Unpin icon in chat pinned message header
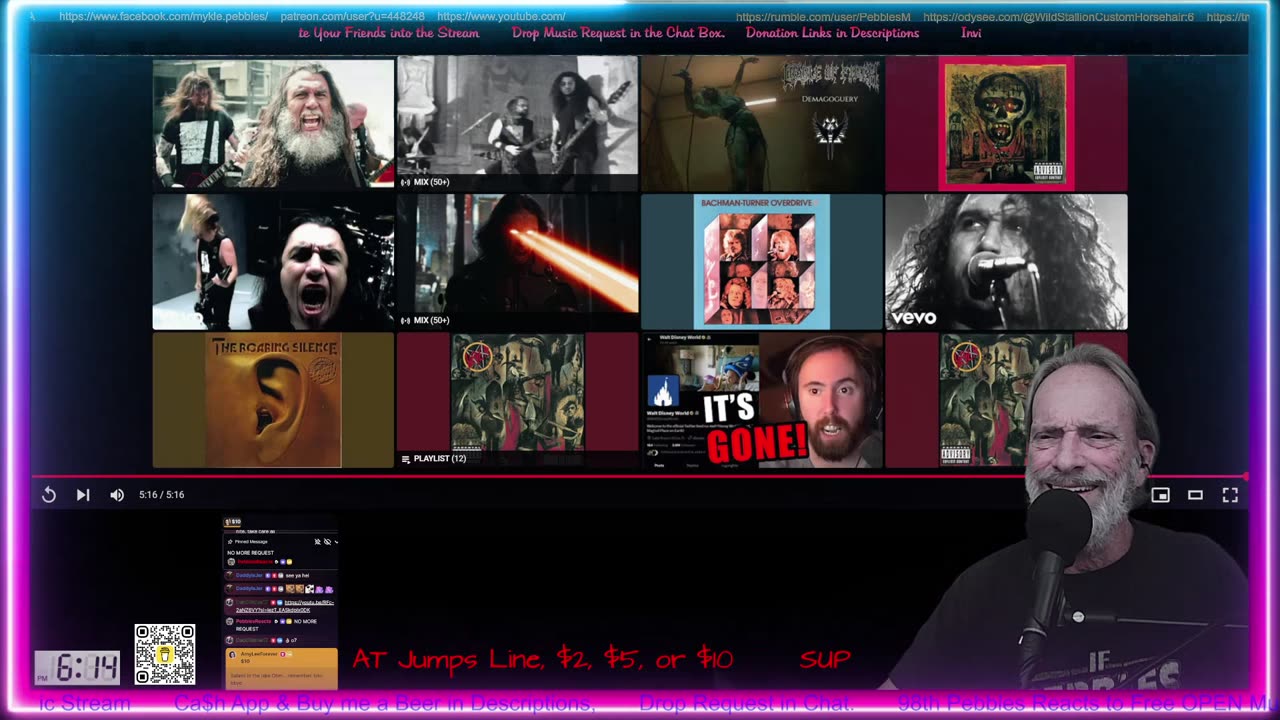 coord(318,542)
